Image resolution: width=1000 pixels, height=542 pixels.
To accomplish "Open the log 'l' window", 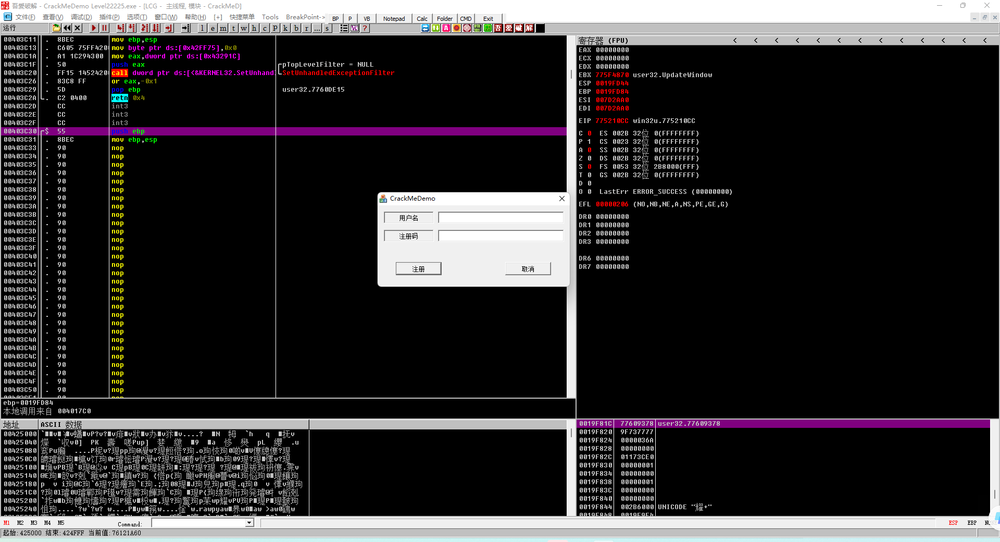I will [x=203, y=28].
